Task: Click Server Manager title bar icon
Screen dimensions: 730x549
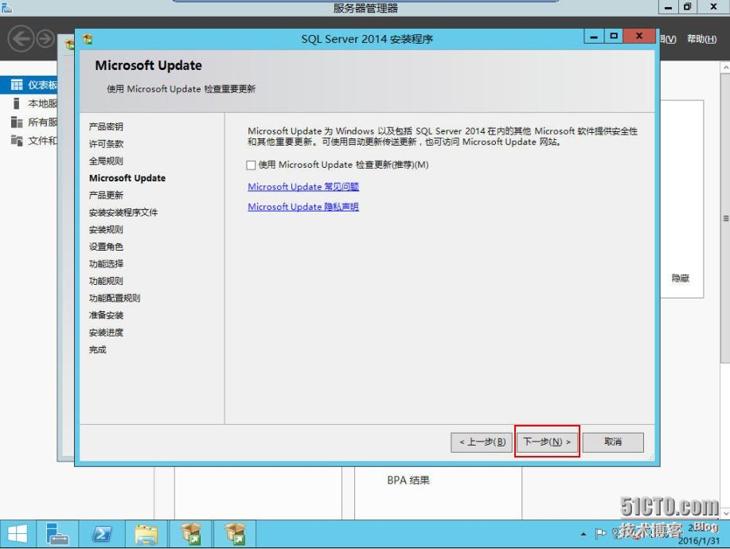Action: tap(7, 7)
